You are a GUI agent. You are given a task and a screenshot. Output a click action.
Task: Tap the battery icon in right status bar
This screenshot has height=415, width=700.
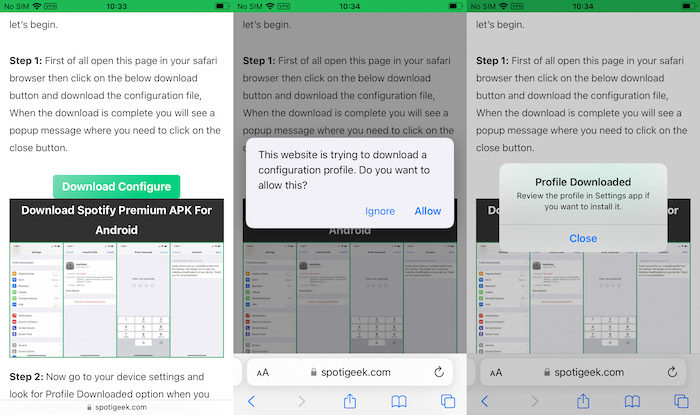pos(688,6)
